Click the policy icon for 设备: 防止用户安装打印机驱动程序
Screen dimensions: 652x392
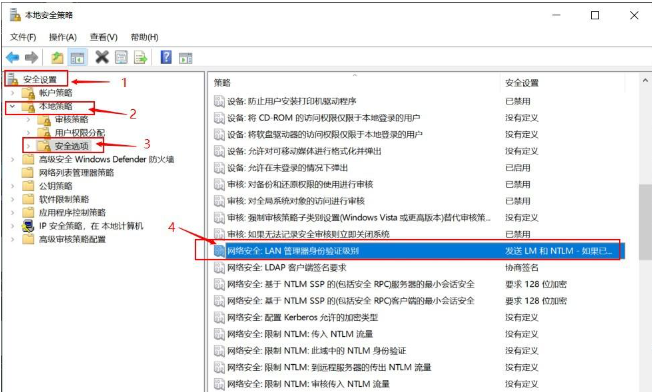point(219,101)
